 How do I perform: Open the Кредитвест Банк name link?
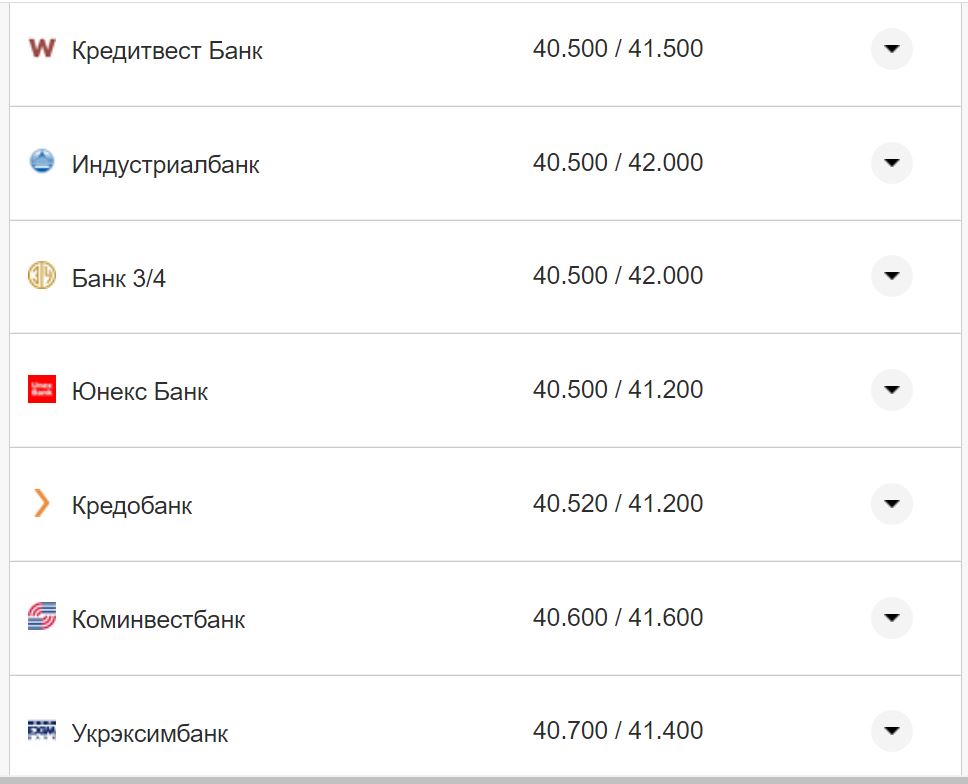[x=167, y=50]
